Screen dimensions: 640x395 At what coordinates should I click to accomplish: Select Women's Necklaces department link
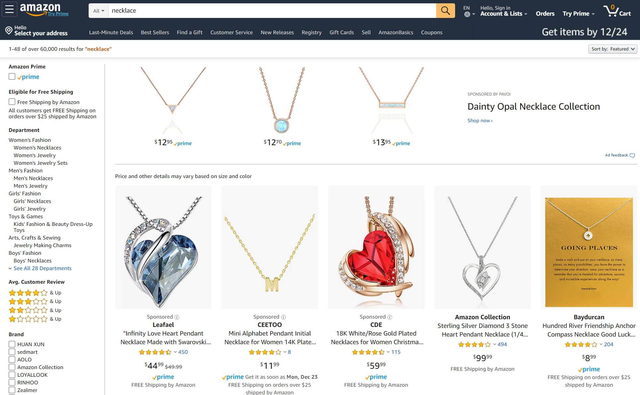37,148
